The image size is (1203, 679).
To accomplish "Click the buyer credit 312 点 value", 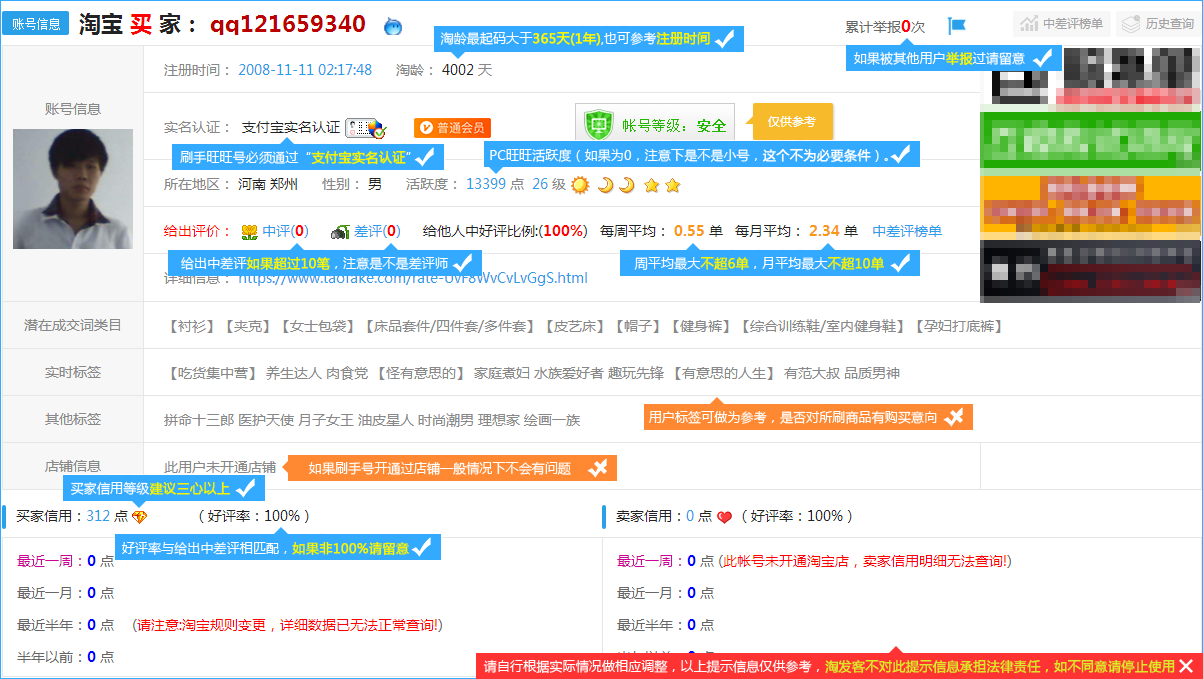I will click(108, 516).
